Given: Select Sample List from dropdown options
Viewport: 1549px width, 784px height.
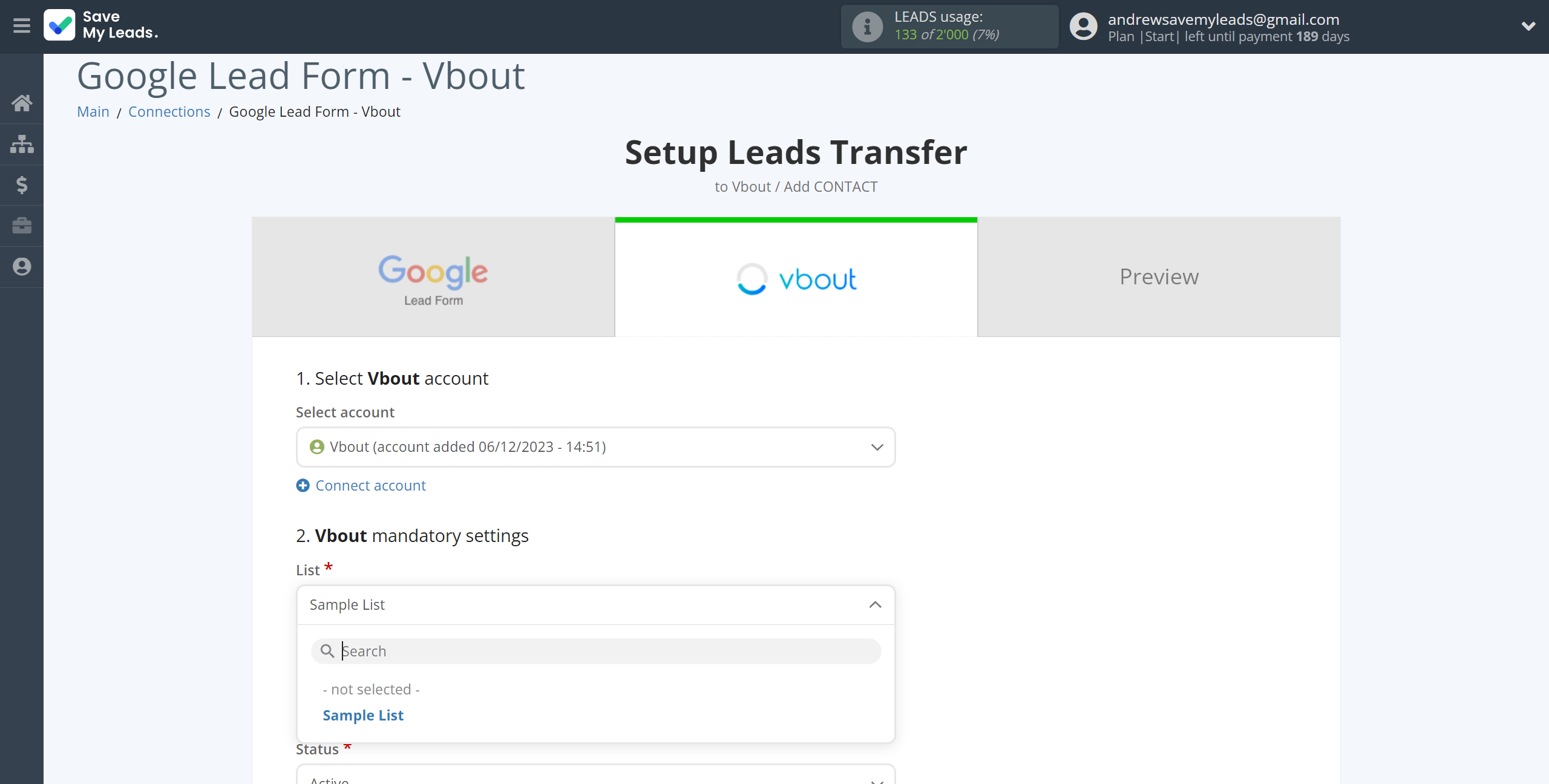Looking at the screenshot, I should pyautogui.click(x=363, y=715).
